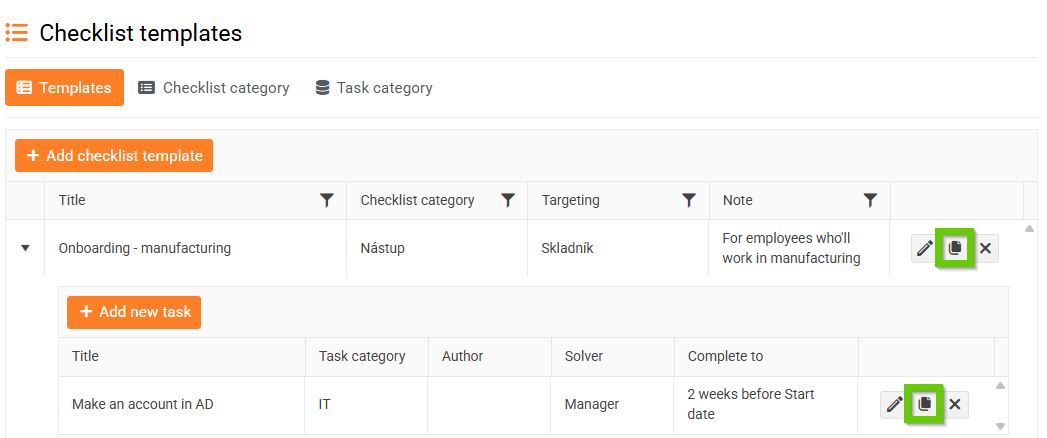This screenshot has height=438, width=1047.
Task: Copy the Make an account in AD task
Action: pos(925,404)
